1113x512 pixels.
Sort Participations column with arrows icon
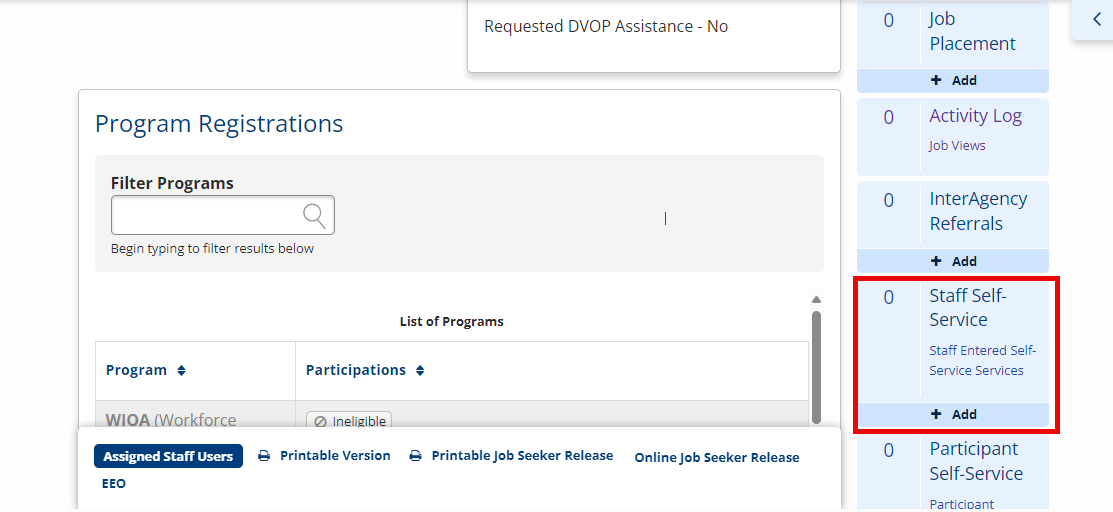click(x=420, y=371)
